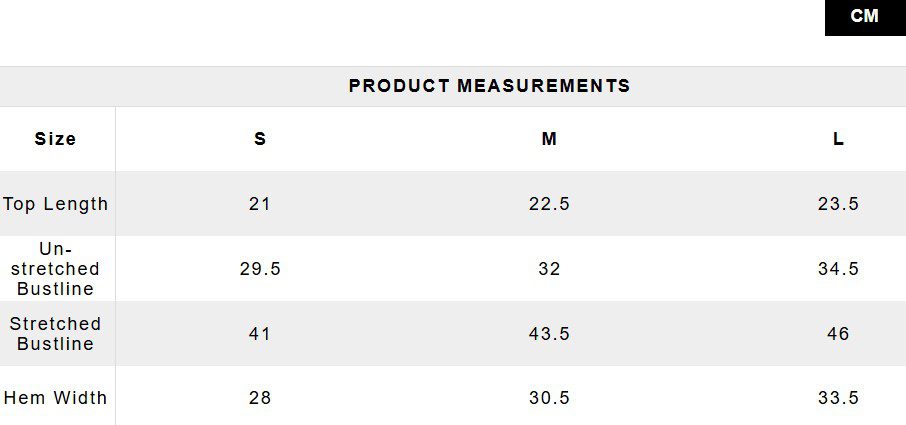The height and width of the screenshot is (425, 906).
Task: Click Top Length value 23.5 for L
Action: pos(838,204)
